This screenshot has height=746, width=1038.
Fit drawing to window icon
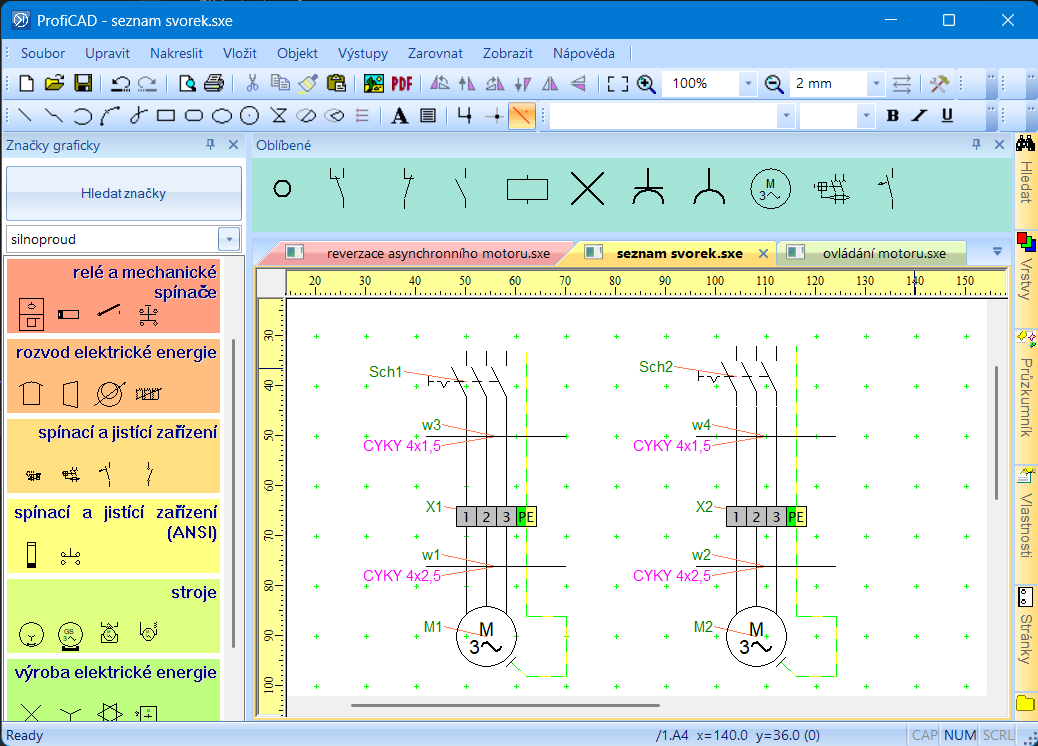point(618,83)
